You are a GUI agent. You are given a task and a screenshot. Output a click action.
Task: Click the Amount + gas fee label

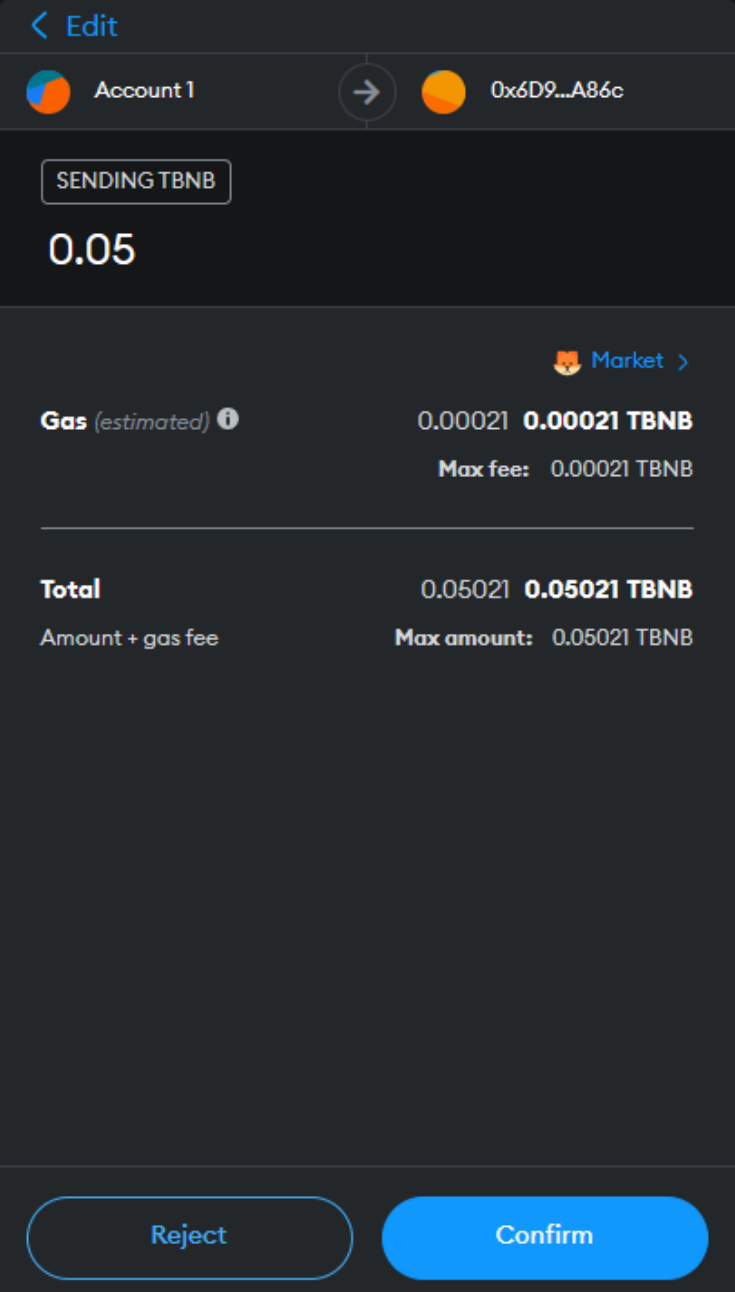[129, 637]
